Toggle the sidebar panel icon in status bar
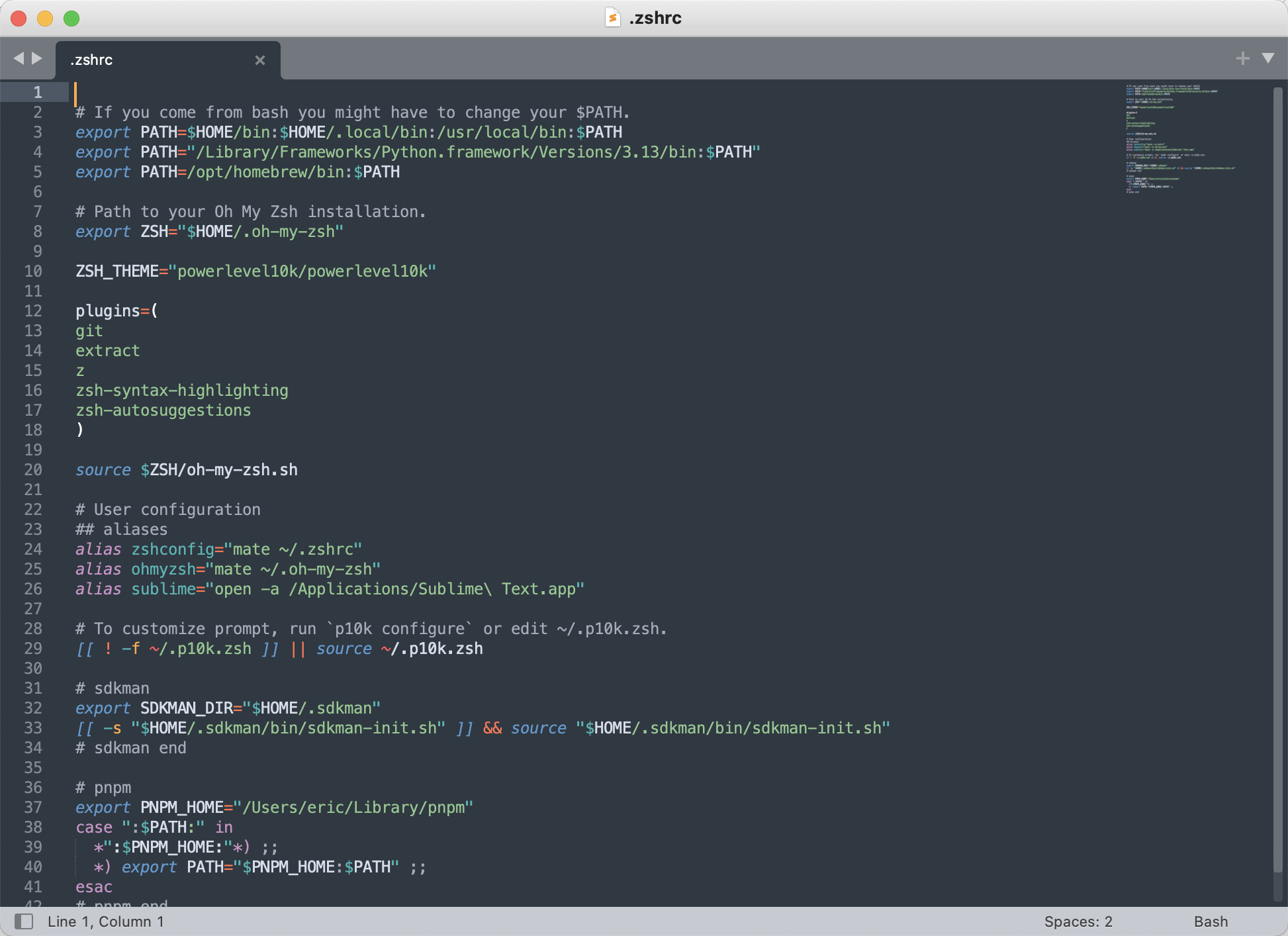The image size is (1288, 936). click(24, 921)
